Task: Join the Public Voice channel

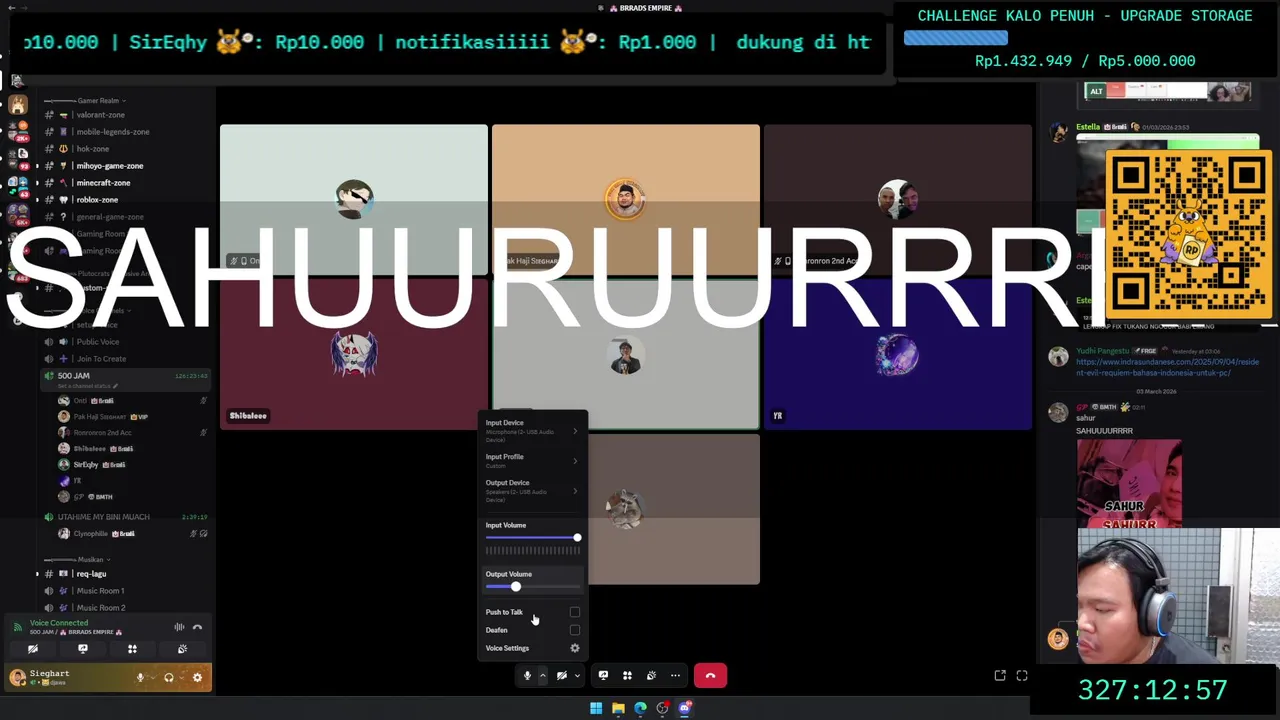Action: pyautogui.click(x=125, y=342)
